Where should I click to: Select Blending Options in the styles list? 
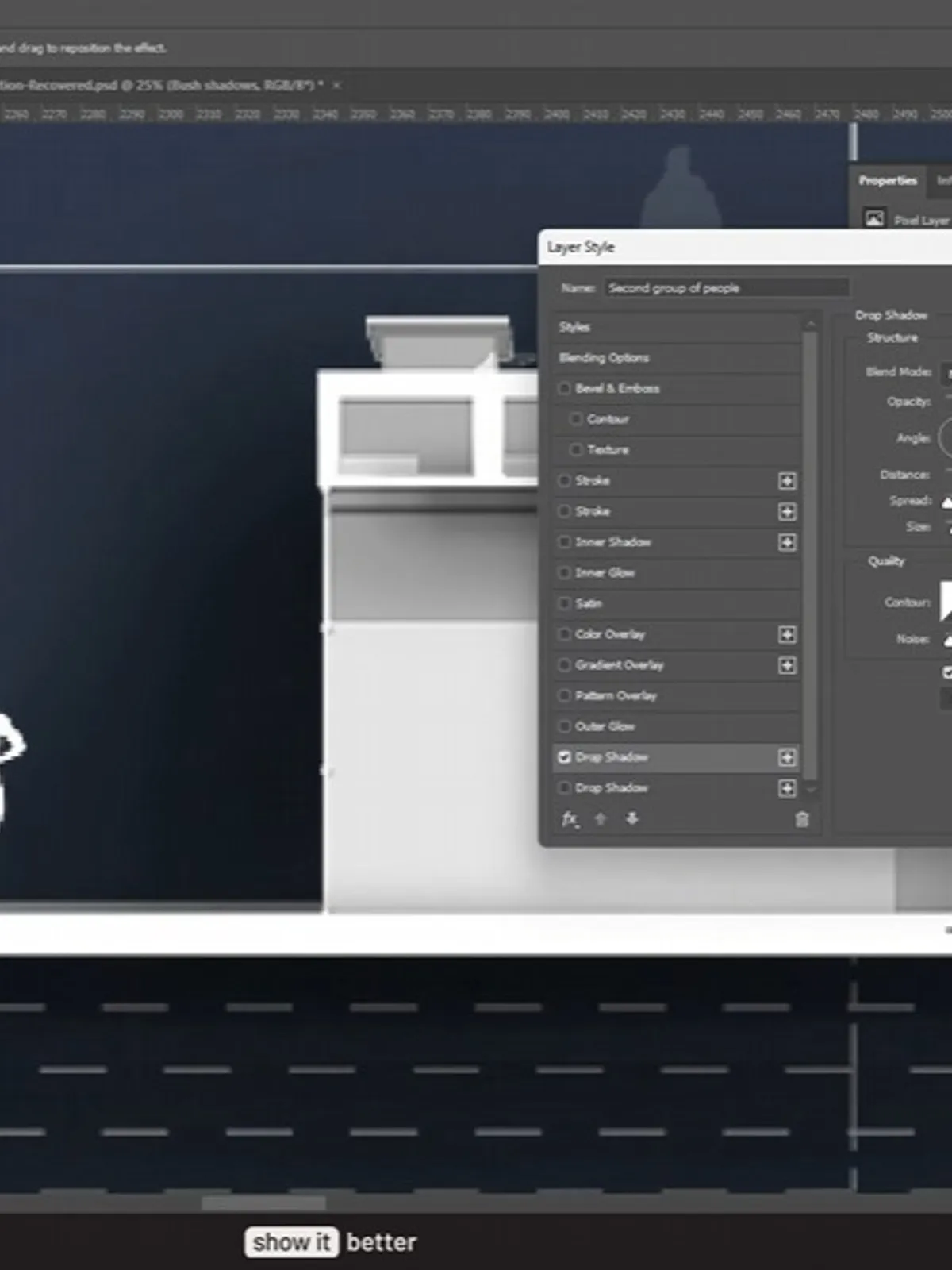(x=604, y=357)
